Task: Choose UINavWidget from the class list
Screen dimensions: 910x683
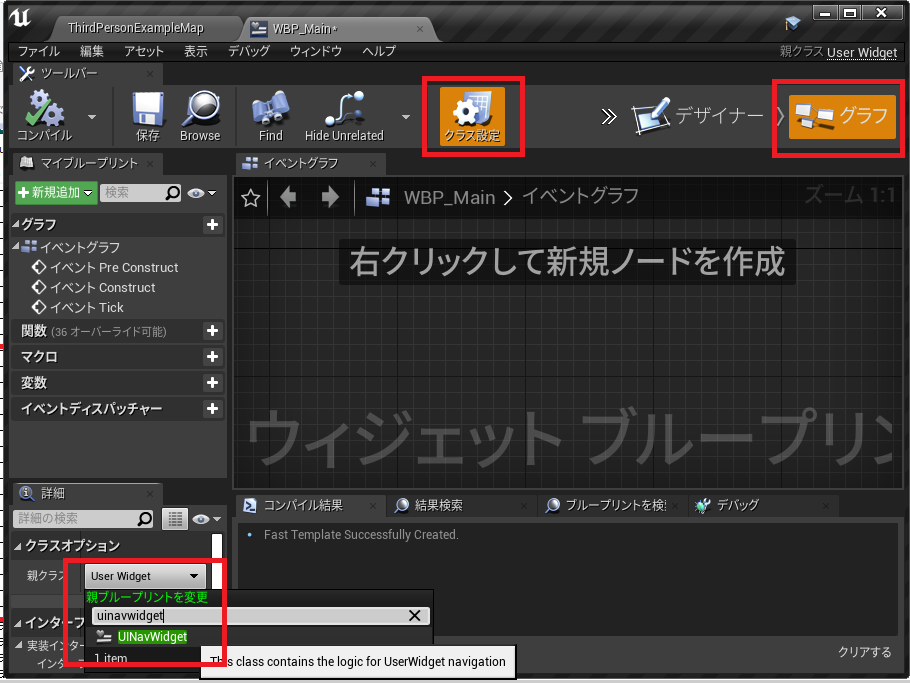Action: coord(152,637)
